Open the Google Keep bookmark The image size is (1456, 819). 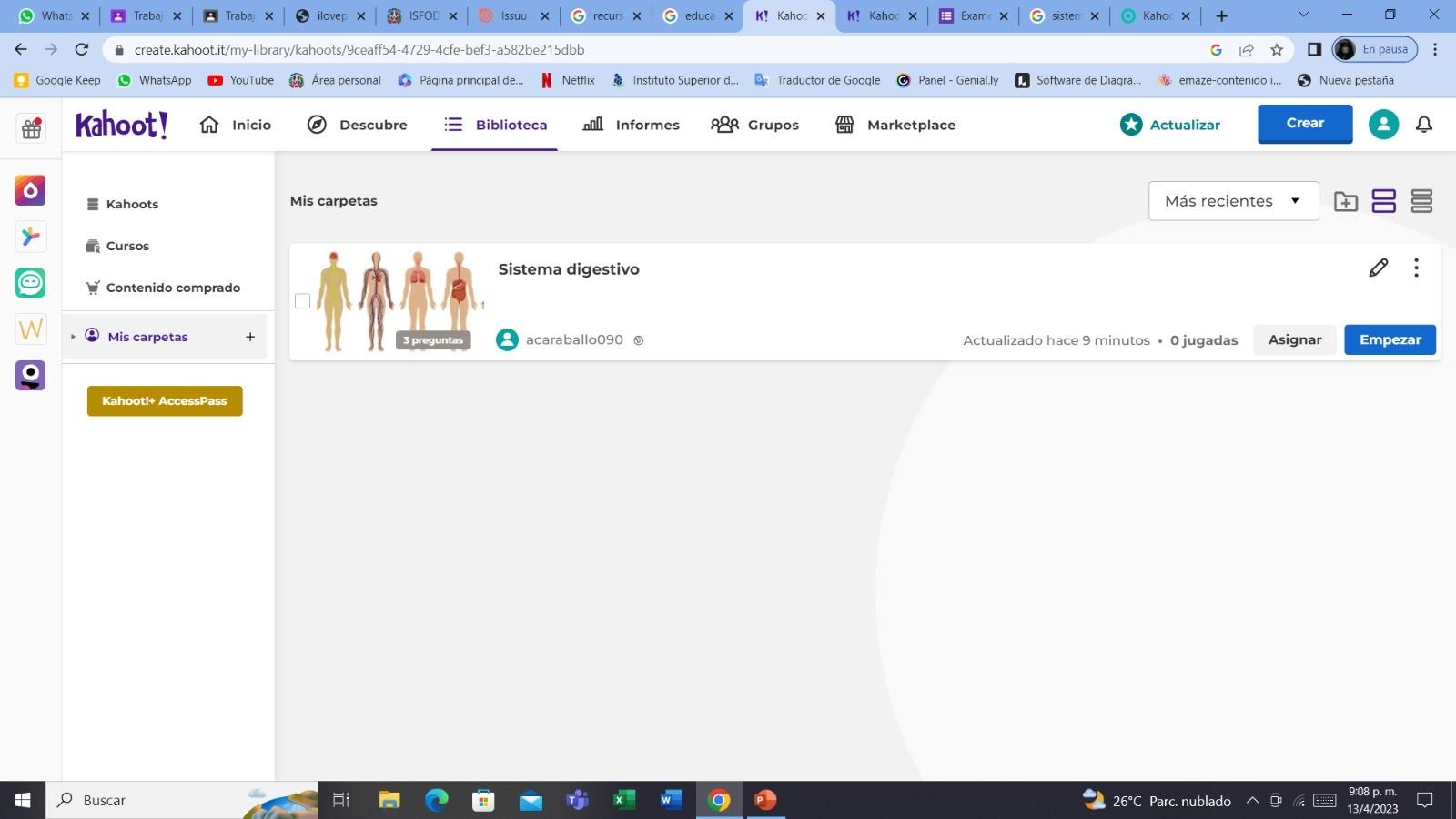[57, 80]
